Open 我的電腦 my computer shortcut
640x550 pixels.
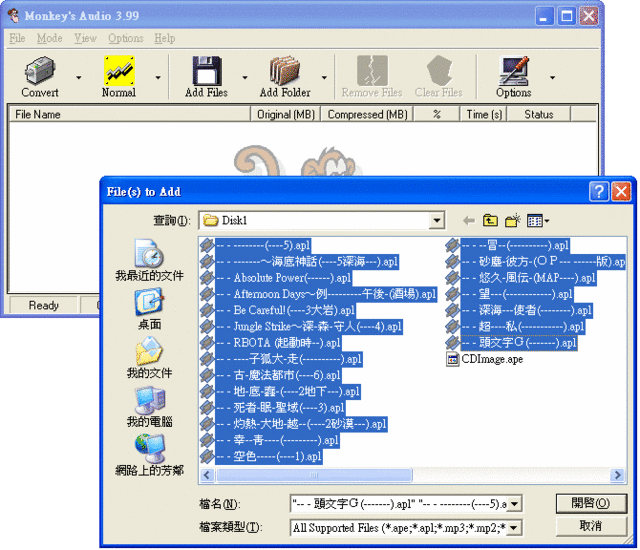(149, 406)
